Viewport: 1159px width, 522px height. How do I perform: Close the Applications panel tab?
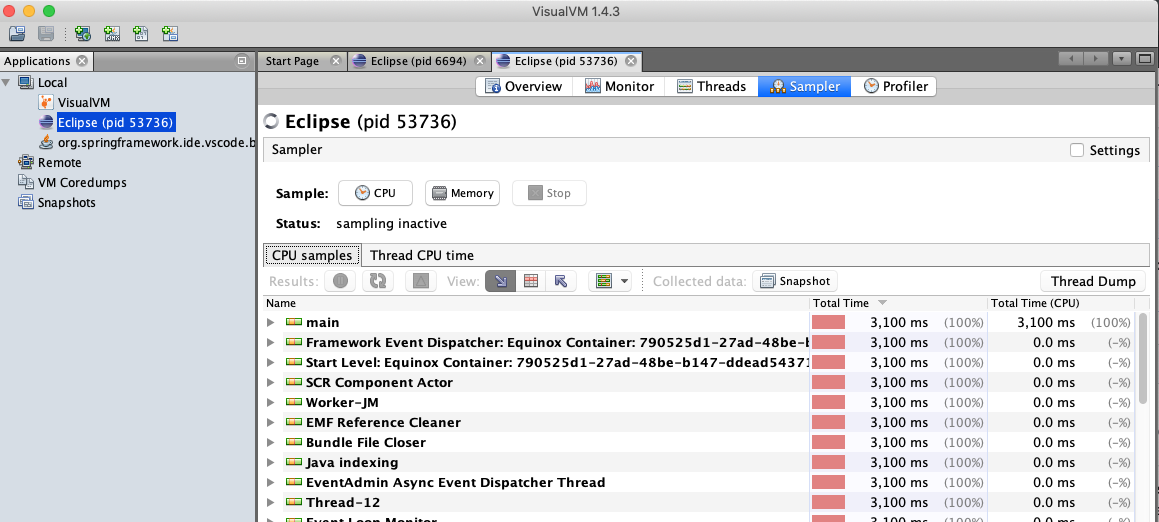coord(82,61)
